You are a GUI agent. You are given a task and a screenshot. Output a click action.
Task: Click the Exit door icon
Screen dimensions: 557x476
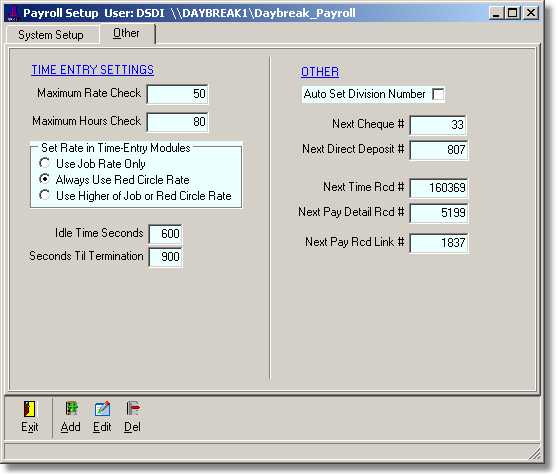point(29,409)
